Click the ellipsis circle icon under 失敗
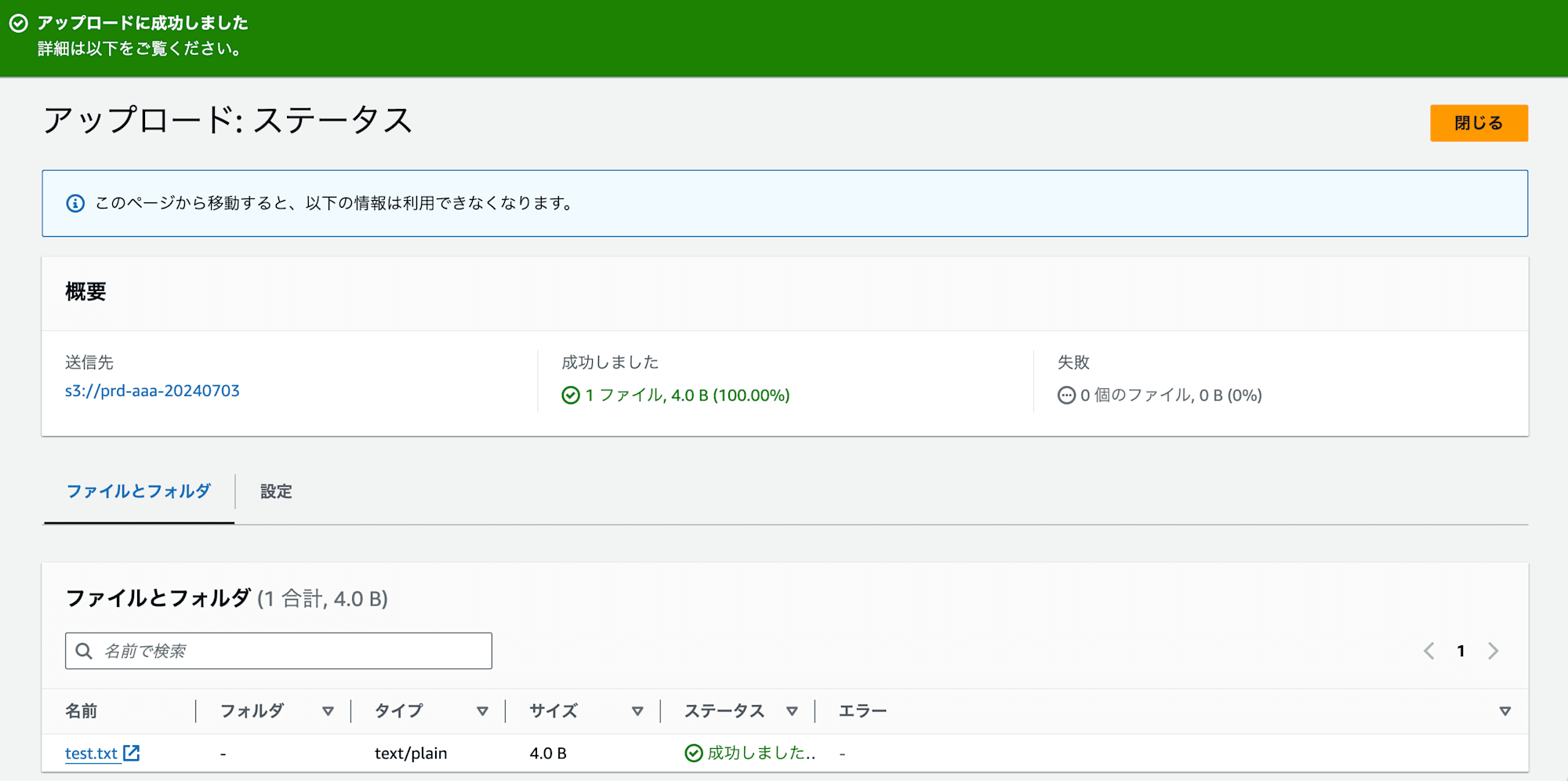 [1066, 395]
